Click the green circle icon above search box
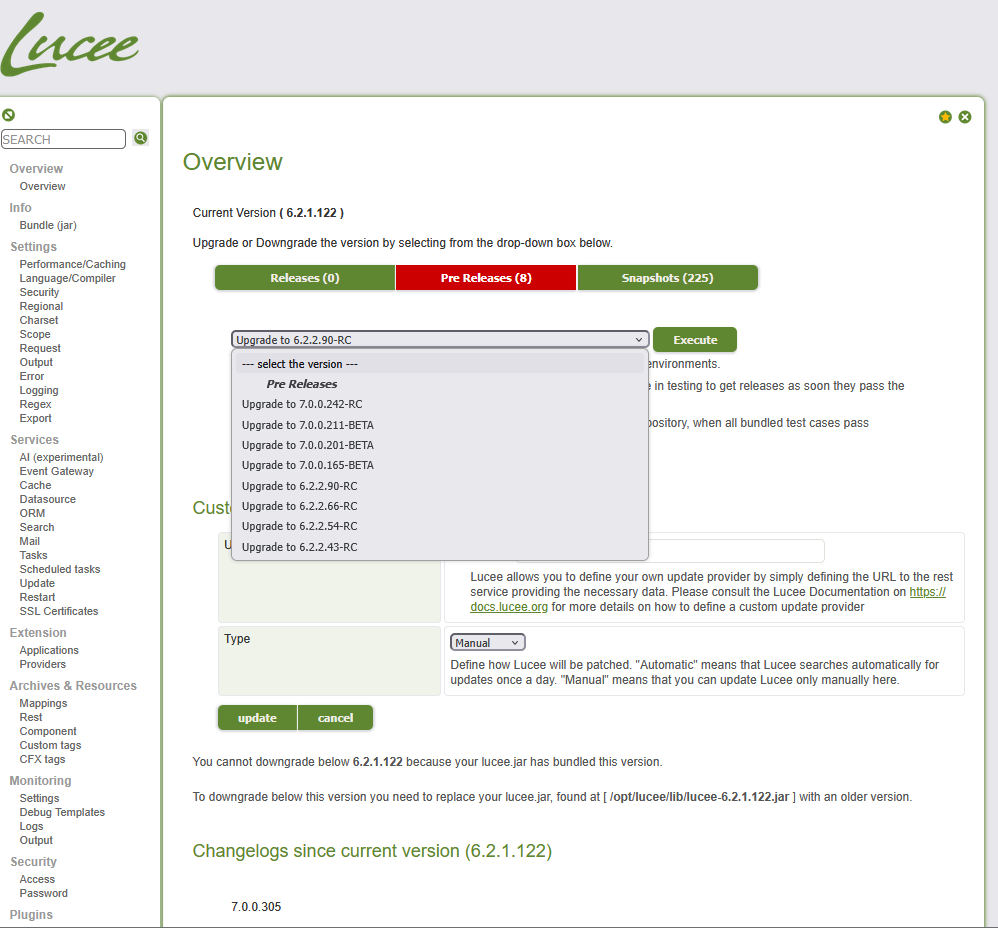Screen dimensions: 998x928 pyautogui.click(x=8, y=115)
